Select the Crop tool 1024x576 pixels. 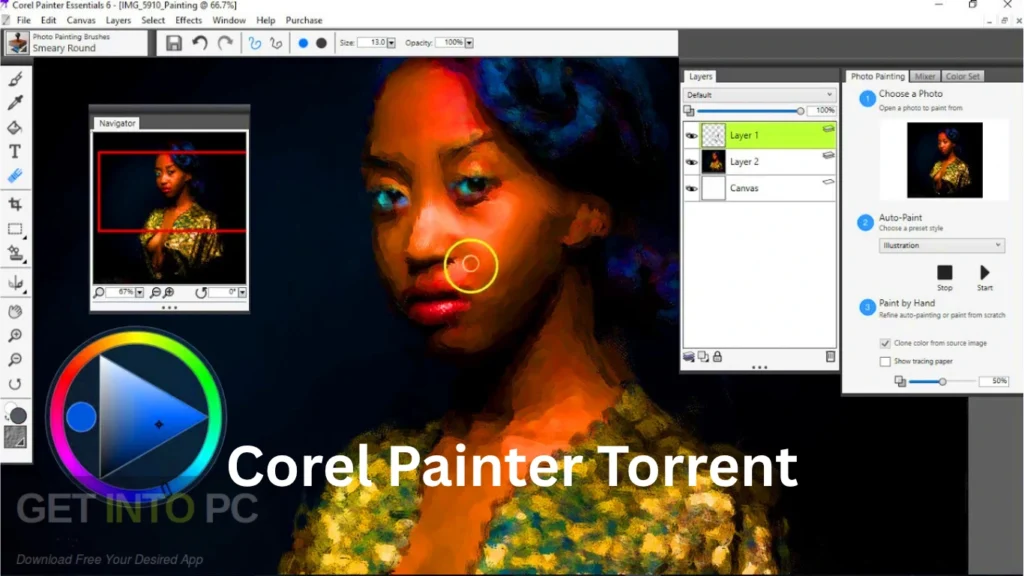(x=14, y=203)
